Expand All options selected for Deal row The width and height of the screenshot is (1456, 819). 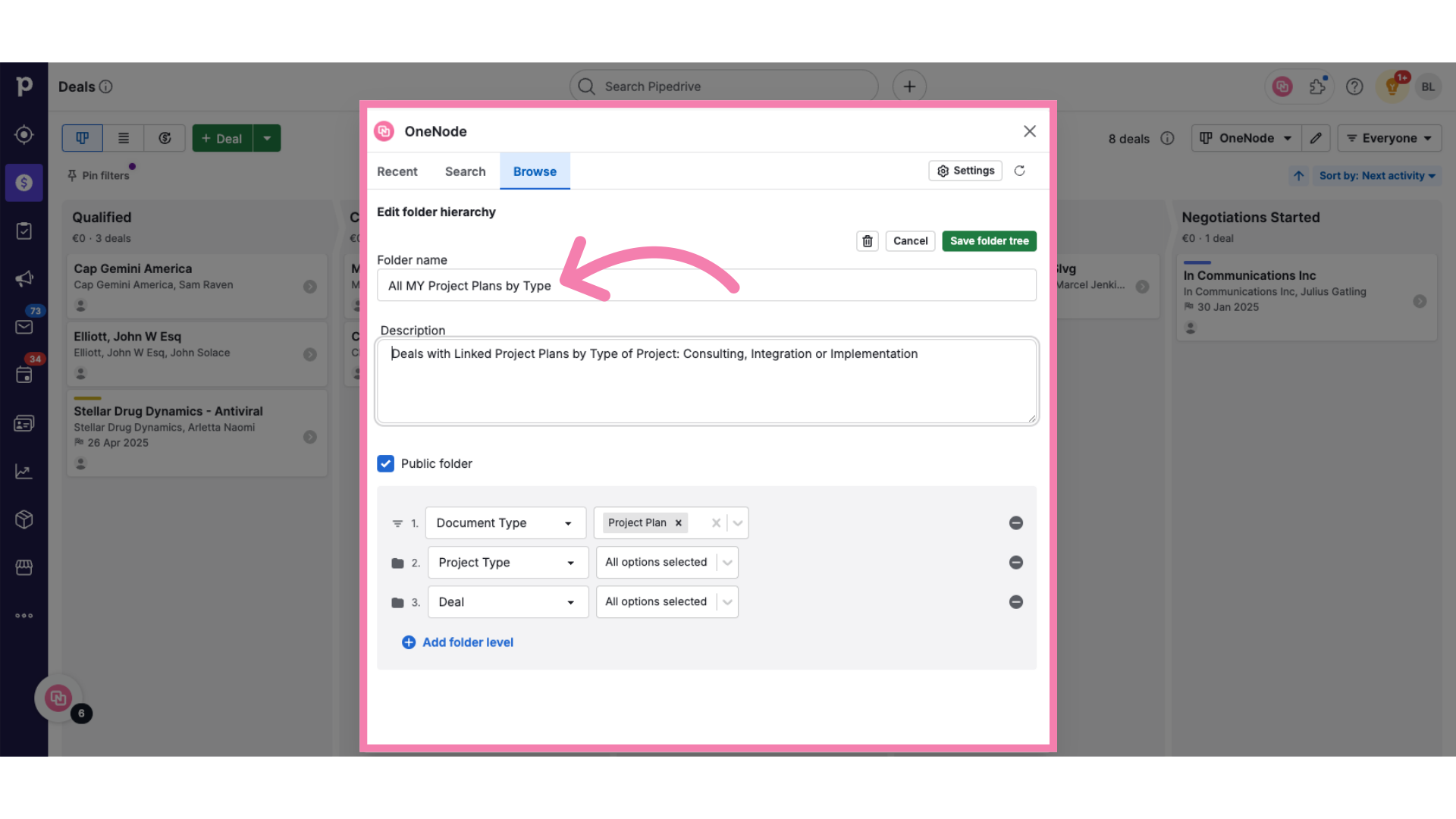tap(727, 601)
